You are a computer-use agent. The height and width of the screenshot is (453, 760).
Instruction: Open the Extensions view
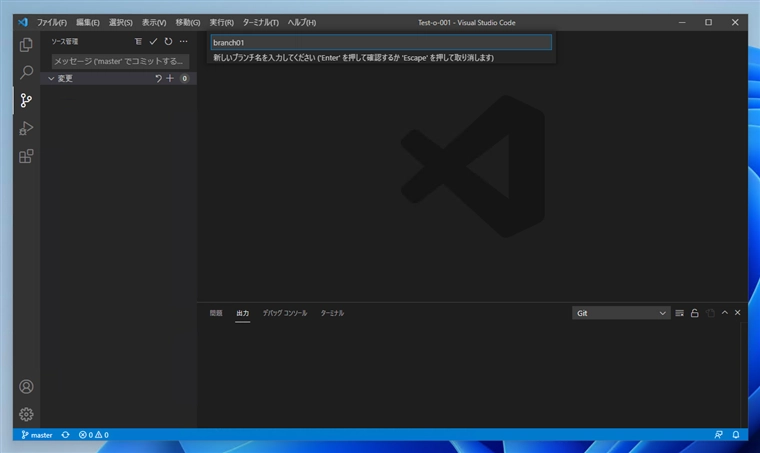pos(26,156)
